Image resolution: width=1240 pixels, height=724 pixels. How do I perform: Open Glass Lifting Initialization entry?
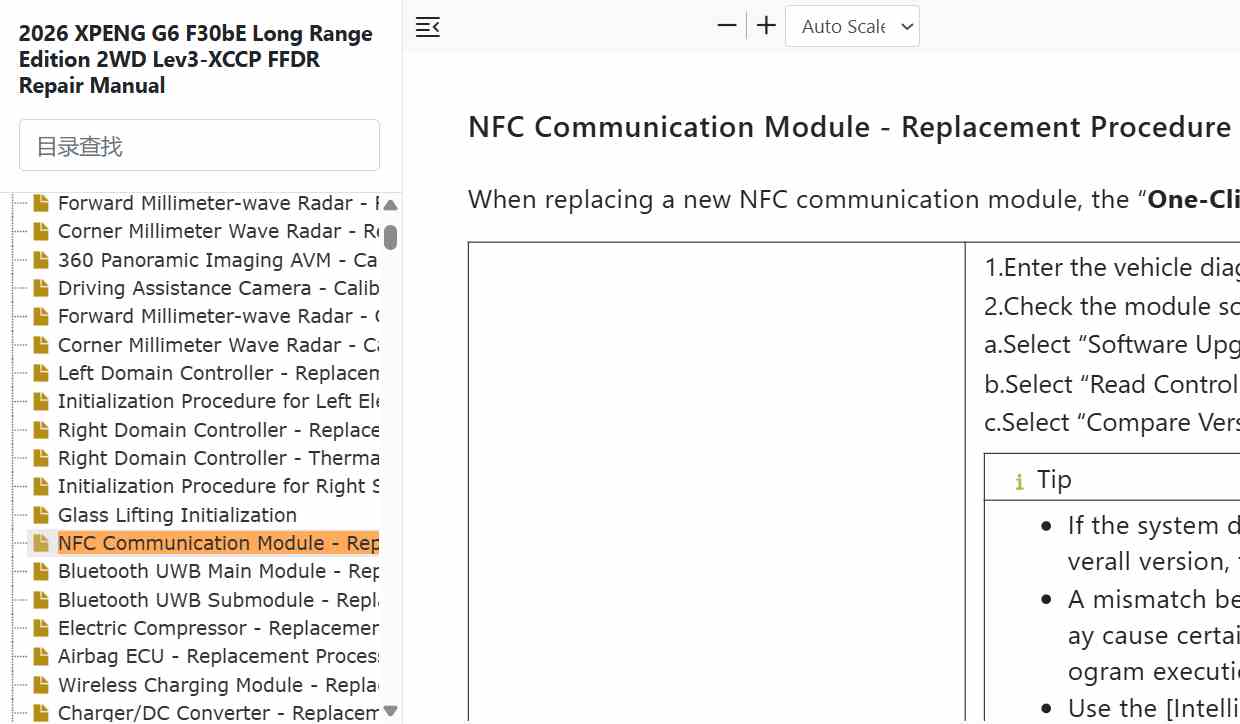pos(177,515)
